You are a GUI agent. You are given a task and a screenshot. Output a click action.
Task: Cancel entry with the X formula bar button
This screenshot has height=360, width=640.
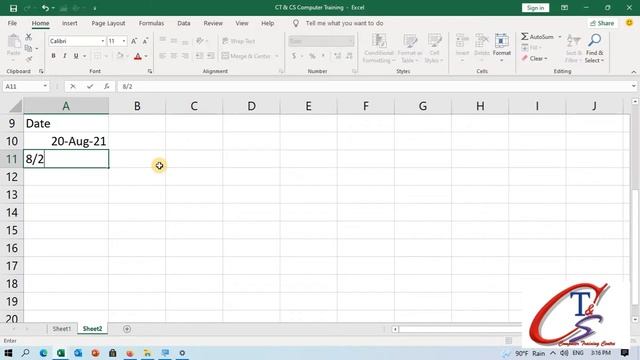[73, 86]
